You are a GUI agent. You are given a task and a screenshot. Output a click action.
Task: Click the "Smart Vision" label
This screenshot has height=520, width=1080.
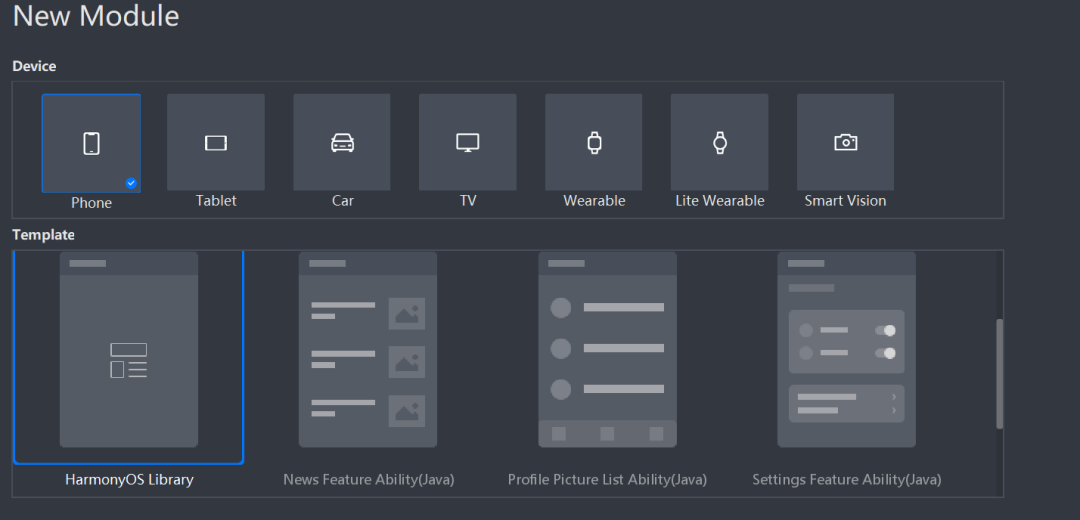coord(846,200)
